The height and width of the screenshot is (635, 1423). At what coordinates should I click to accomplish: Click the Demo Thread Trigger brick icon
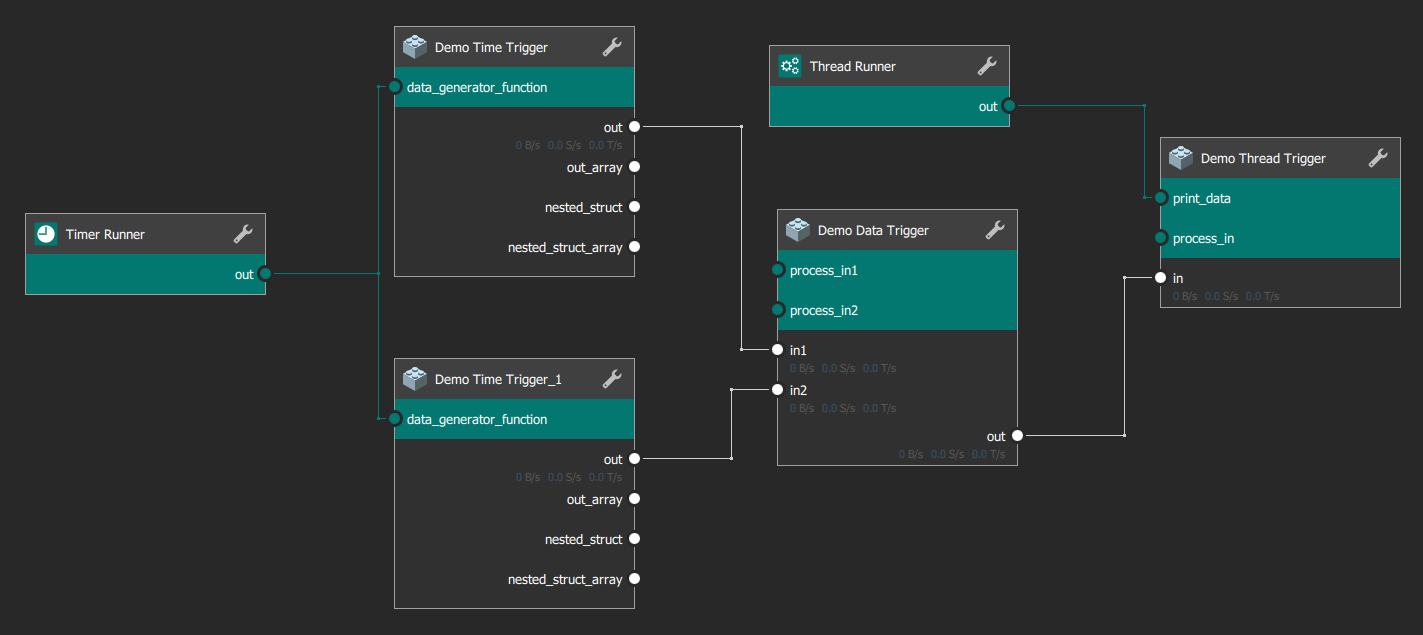click(x=1180, y=158)
